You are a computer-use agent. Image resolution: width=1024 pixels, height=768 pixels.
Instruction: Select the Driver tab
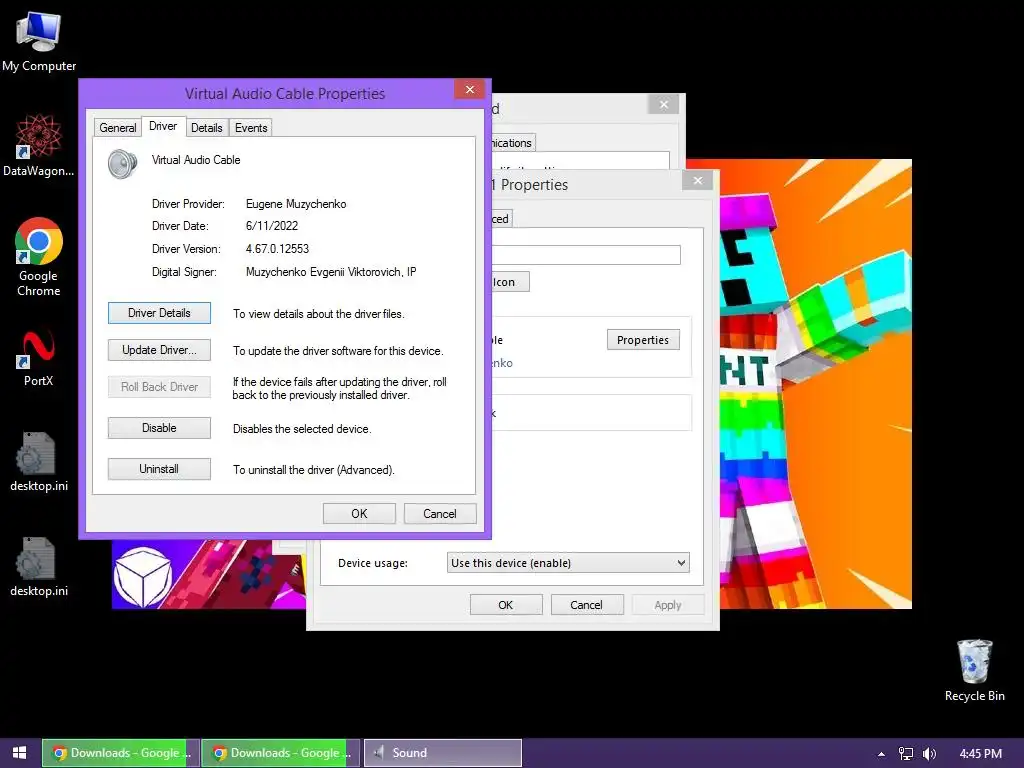(163, 126)
